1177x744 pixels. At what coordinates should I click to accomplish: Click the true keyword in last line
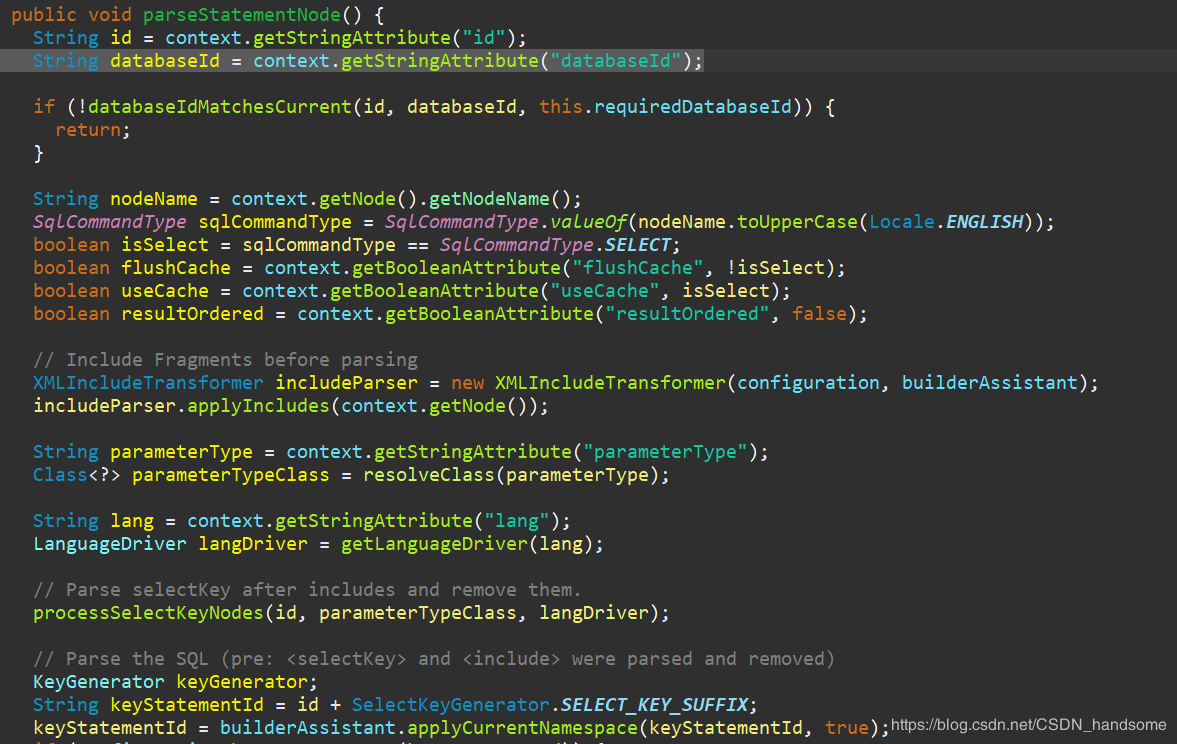(847, 727)
